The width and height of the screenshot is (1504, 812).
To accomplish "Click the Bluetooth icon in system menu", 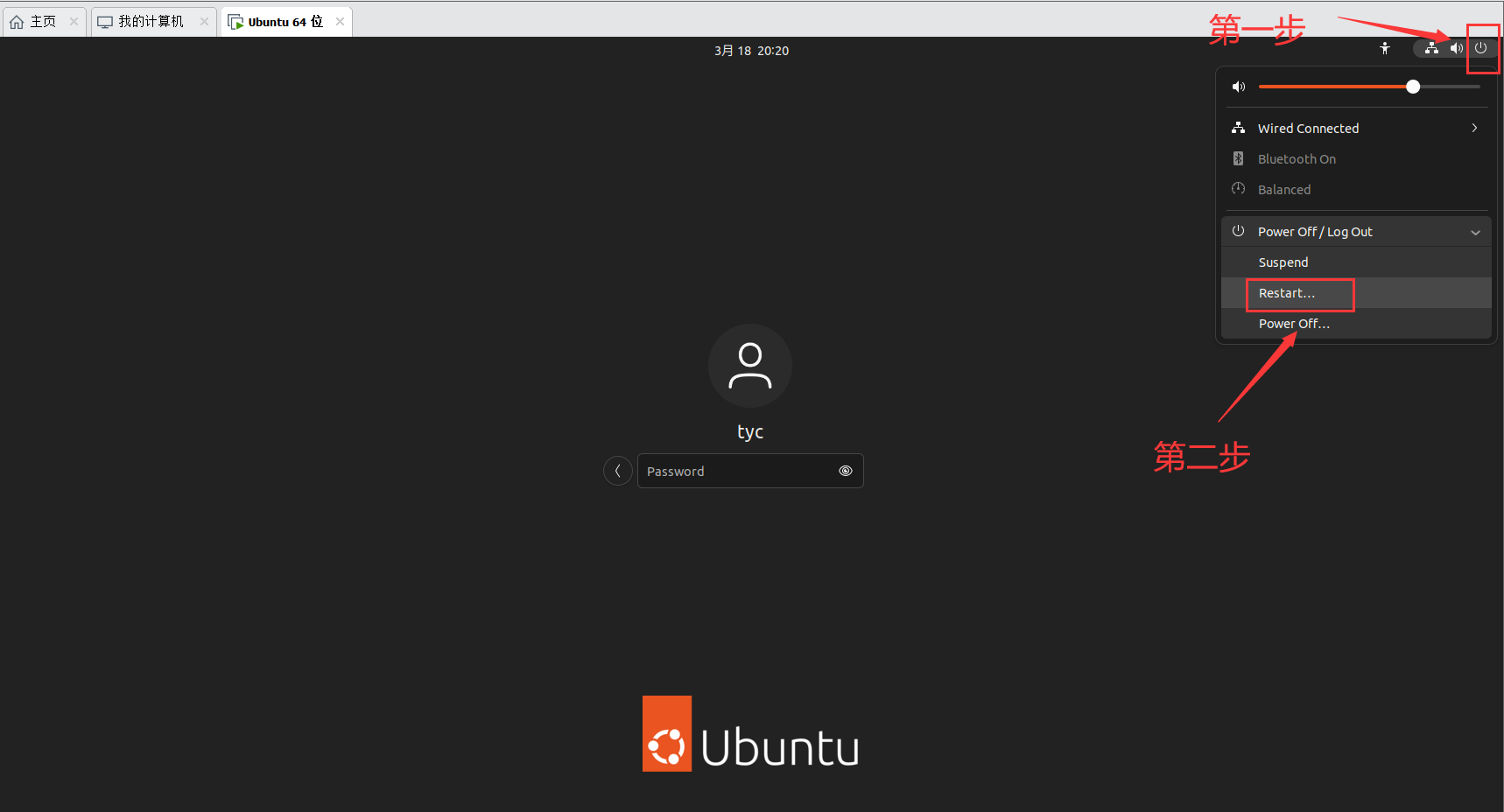I will click(1238, 158).
